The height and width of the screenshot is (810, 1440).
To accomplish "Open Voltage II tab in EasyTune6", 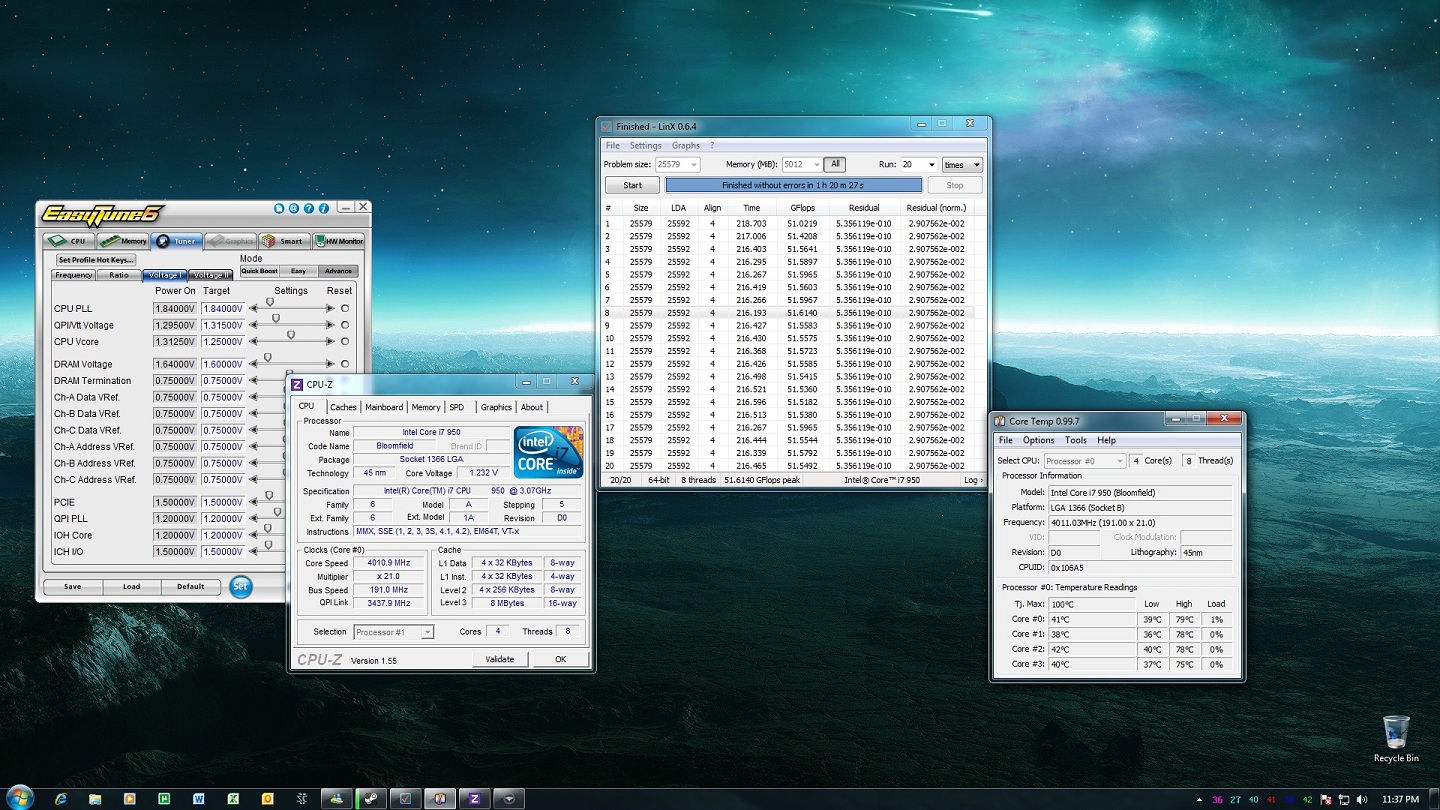I will tap(210, 275).
